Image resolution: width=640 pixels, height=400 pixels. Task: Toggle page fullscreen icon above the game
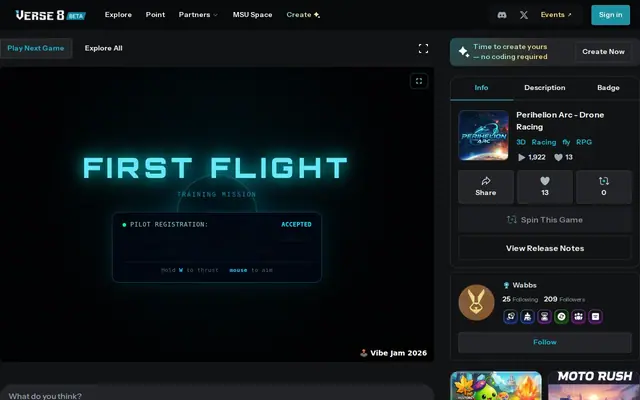(423, 49)
